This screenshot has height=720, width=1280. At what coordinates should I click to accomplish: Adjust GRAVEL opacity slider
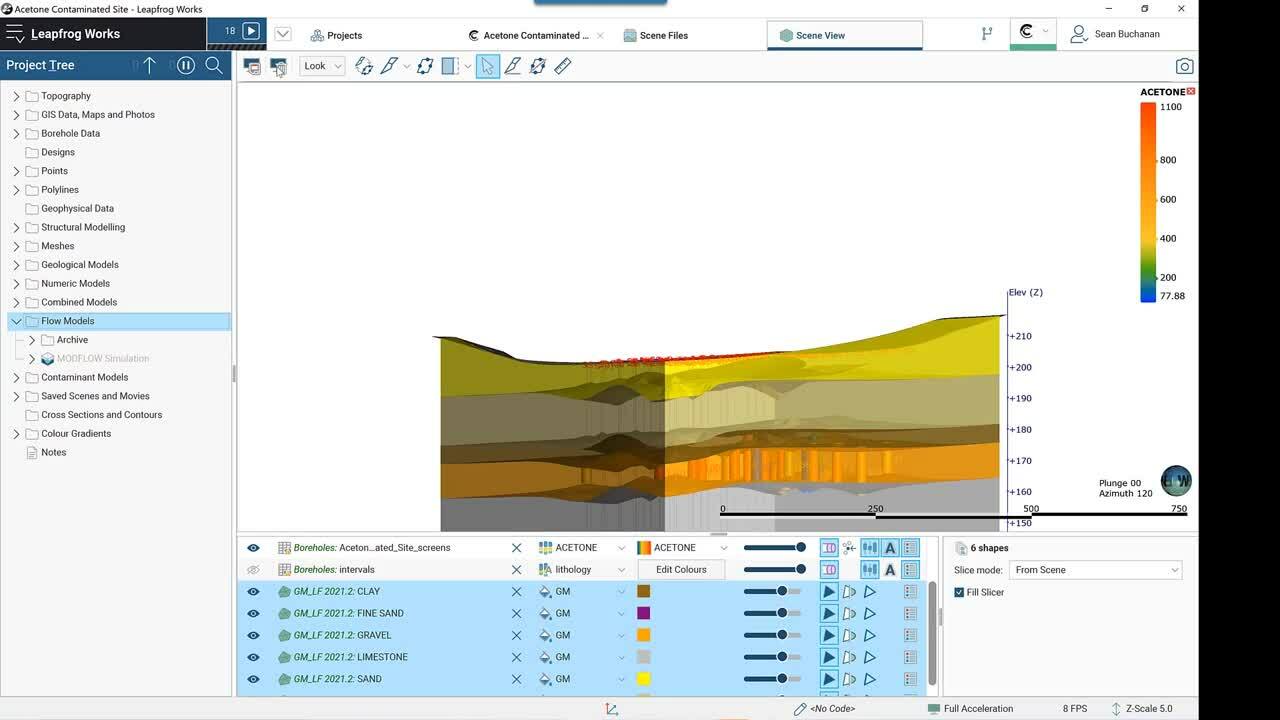(x=773, y=636)
